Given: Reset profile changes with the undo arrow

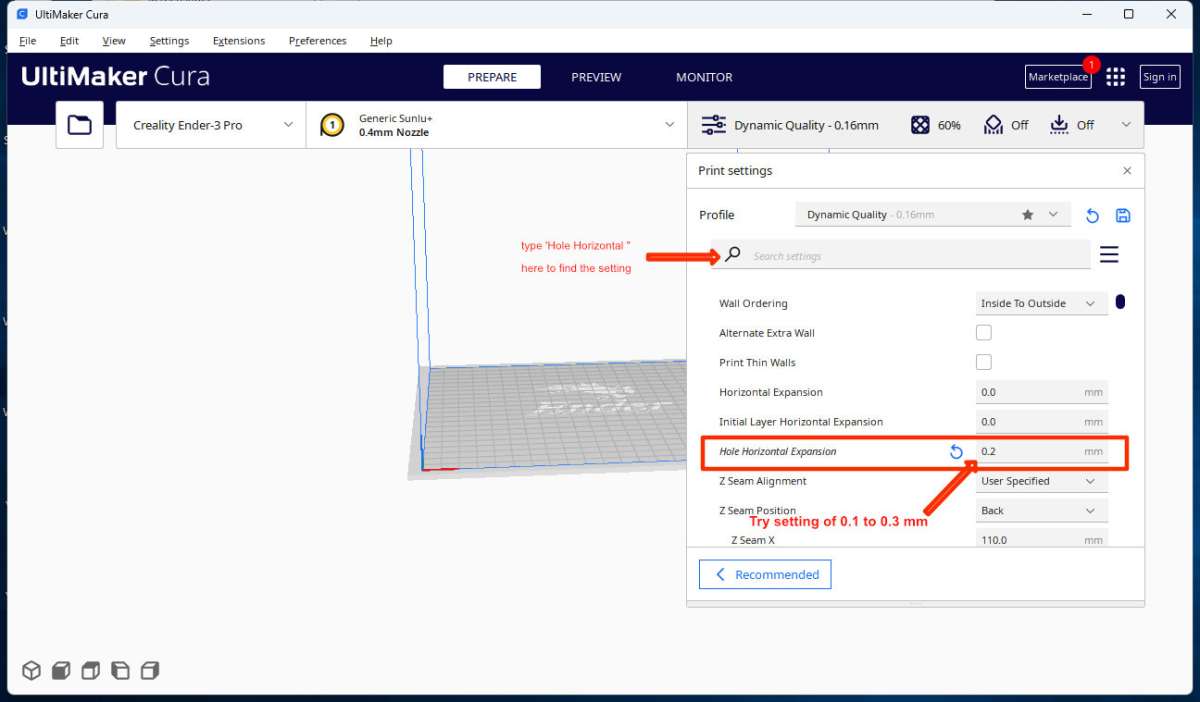Looking at the screenshot, I should (x=1092, y=215).
